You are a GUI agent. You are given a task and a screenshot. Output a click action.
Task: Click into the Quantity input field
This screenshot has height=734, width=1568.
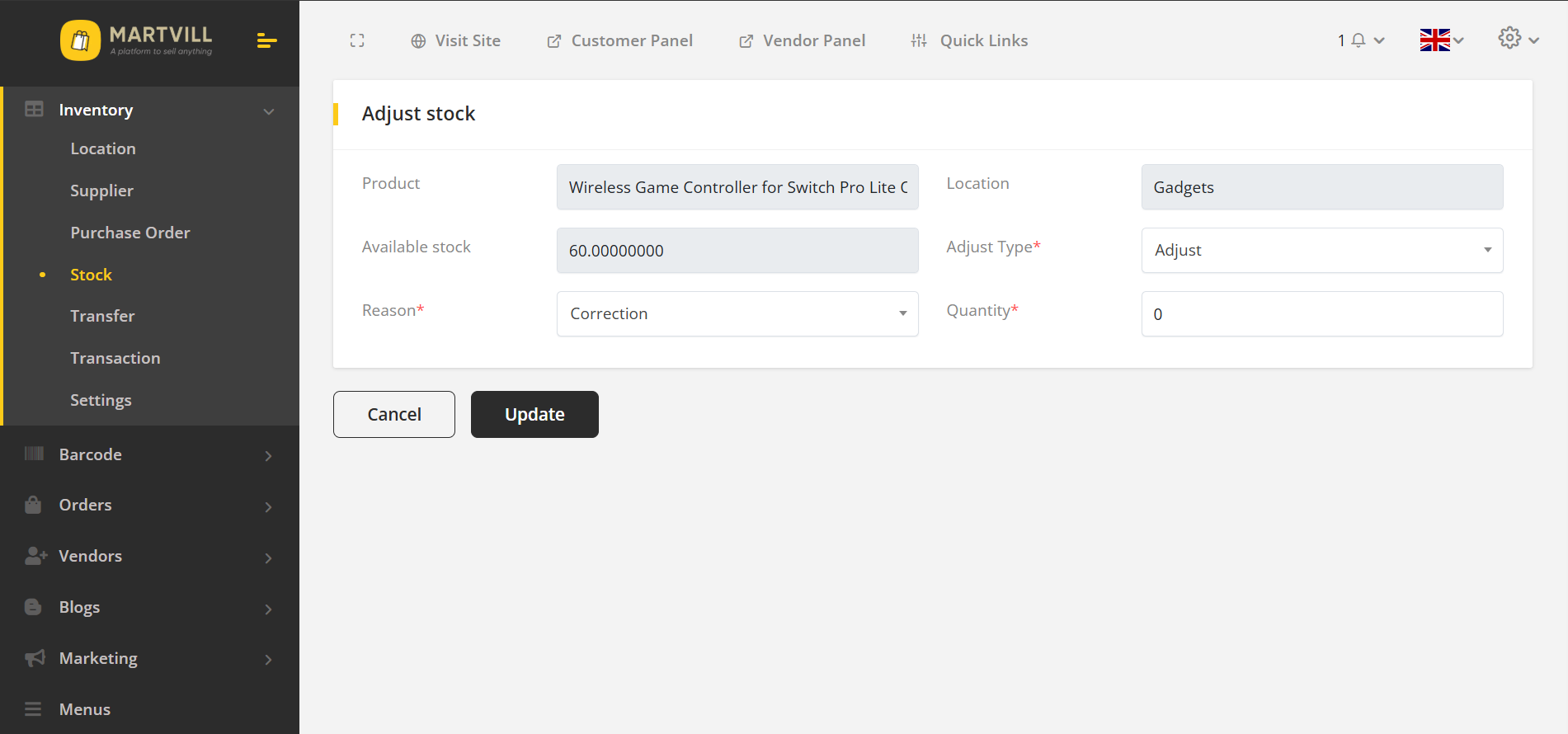(1321, 313)
